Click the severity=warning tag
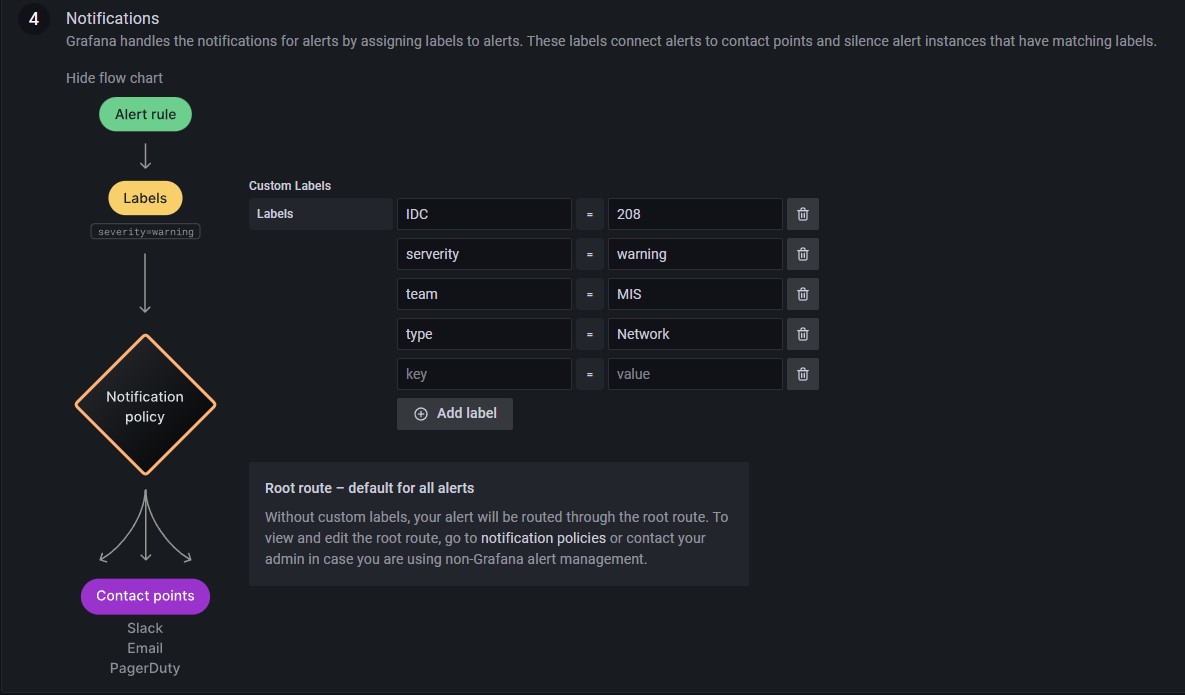The width and height of the screenshot is (1185, 695). (x=145, y=232)
